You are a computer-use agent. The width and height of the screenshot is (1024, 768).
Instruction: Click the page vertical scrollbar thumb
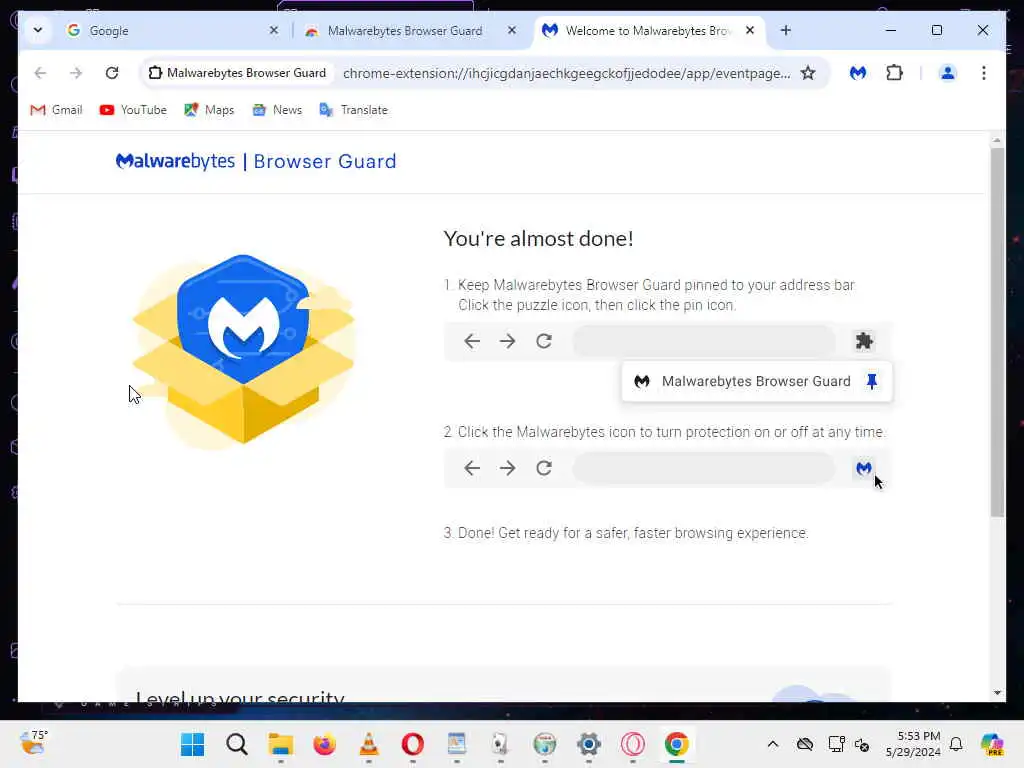(x=997, y=332)
